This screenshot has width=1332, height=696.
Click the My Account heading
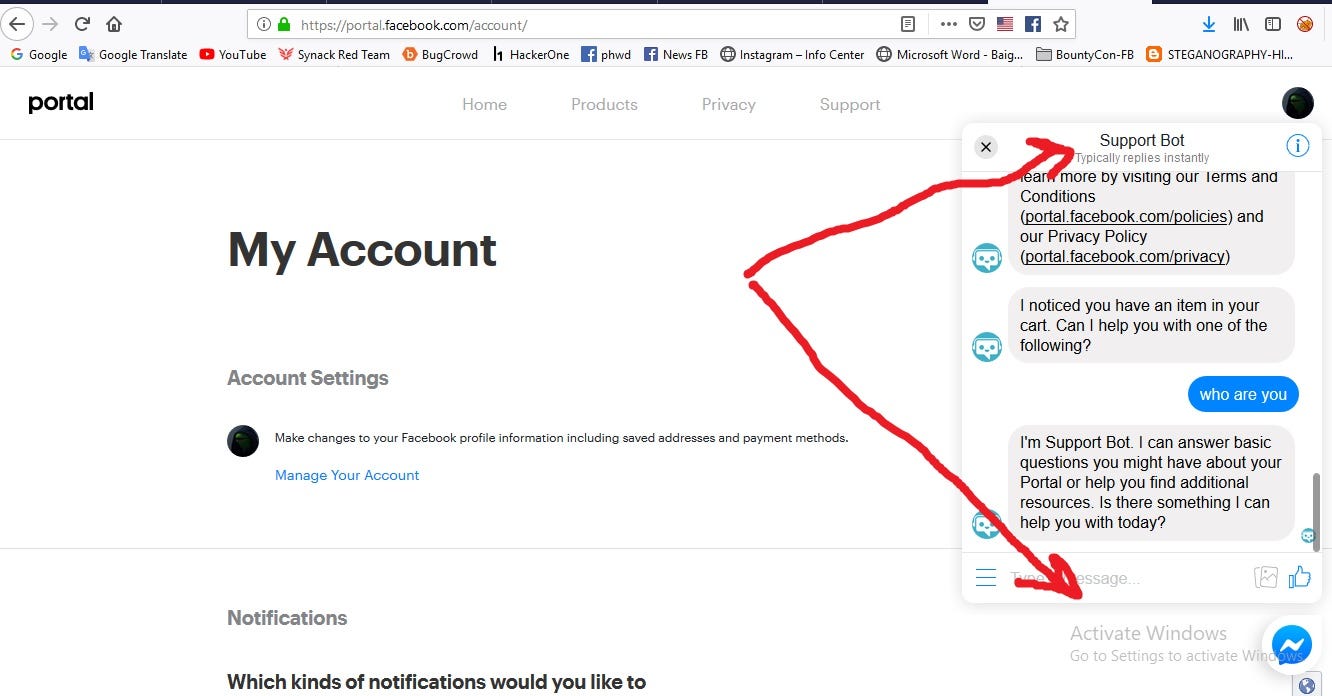point(362,250)
